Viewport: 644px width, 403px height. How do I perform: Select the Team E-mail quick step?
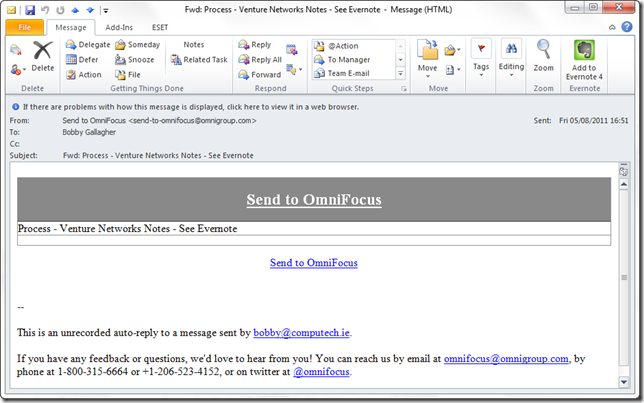click(x=354, y=74)
